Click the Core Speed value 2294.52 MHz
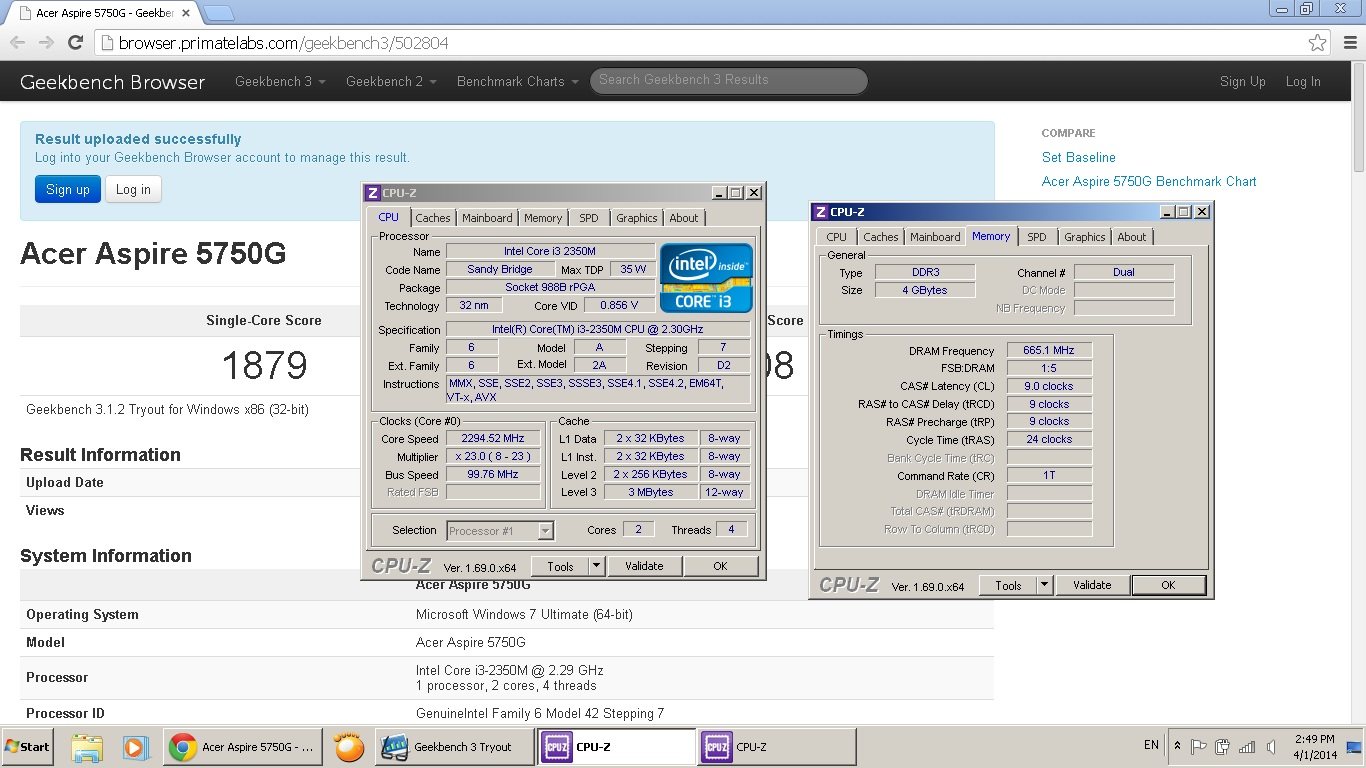This screenshot has width=1366, height=768. click(493, 438)
